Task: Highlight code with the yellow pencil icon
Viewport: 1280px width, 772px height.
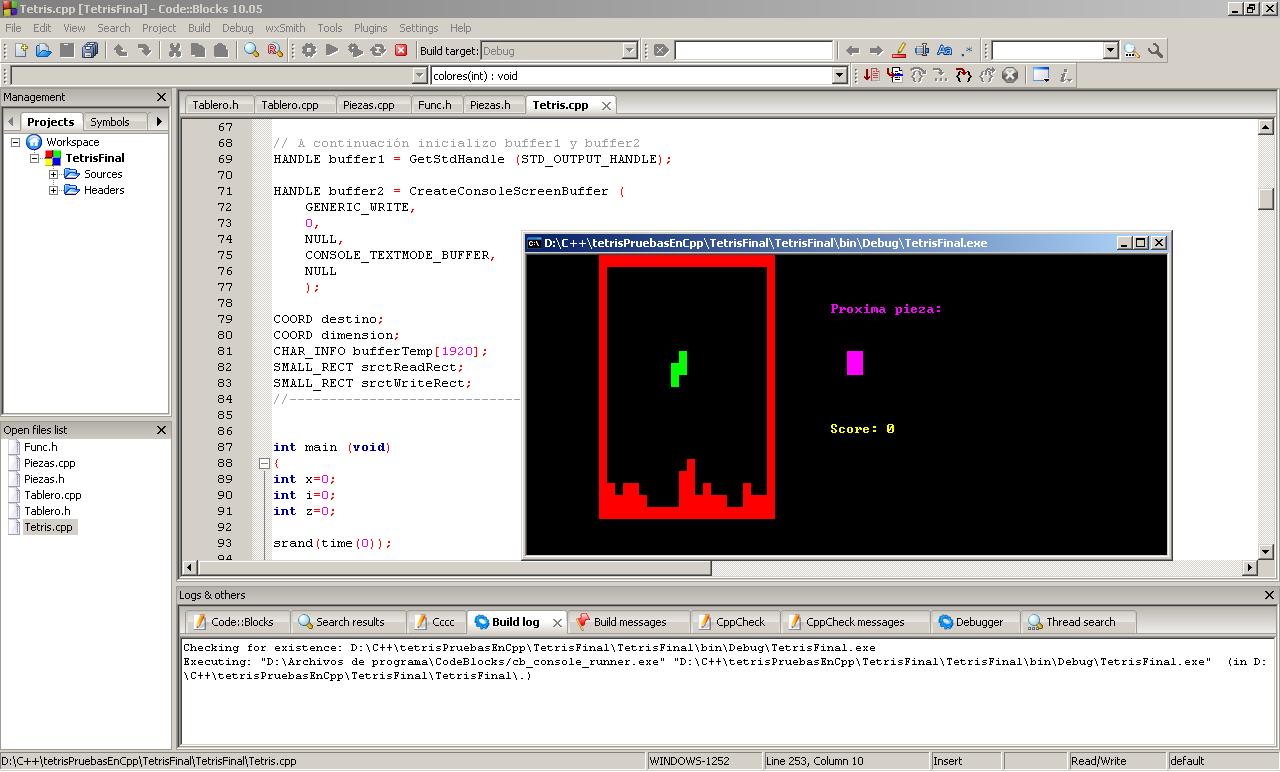Action: pyautogui.click(x=899, y=50)
